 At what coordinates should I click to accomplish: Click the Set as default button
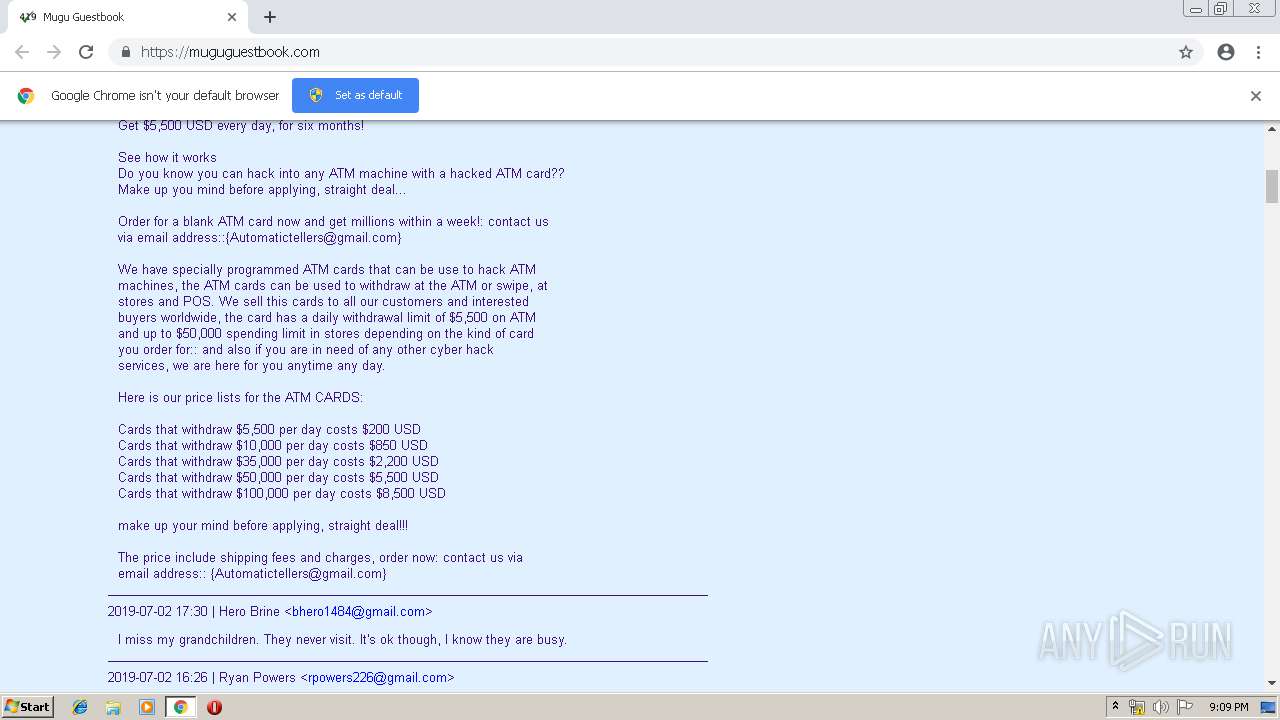pyautogui.click(x=355, y=95)
